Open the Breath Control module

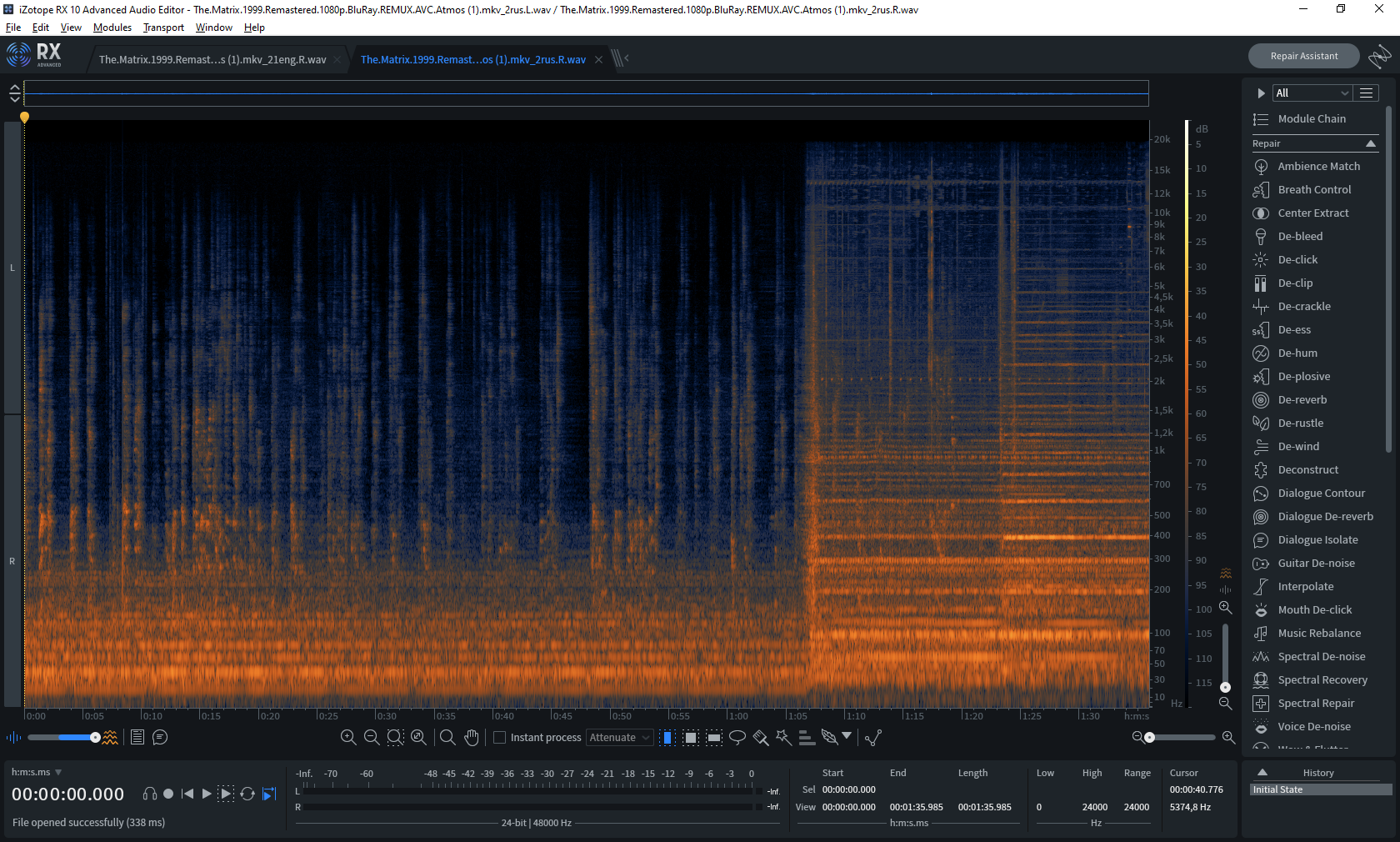[x=1314, y=190]
